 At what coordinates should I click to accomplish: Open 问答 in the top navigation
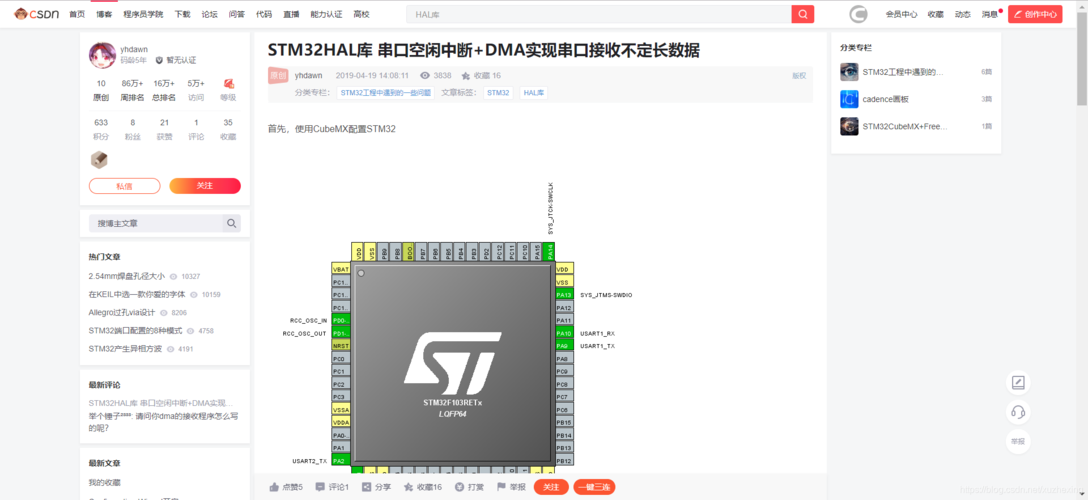point(236,14)
